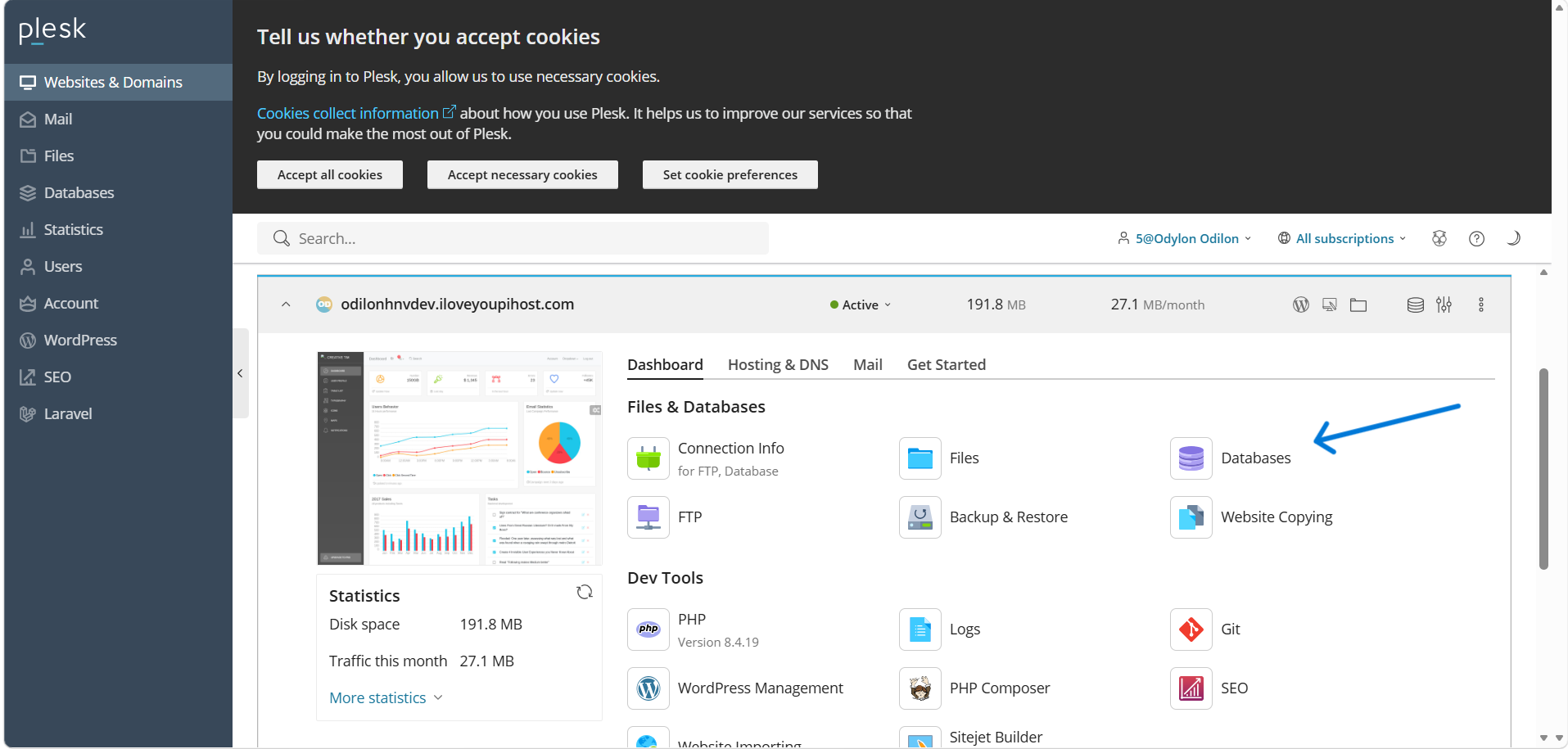Collapse the odilonhnvdev domain card

click(x=286, y=305)
